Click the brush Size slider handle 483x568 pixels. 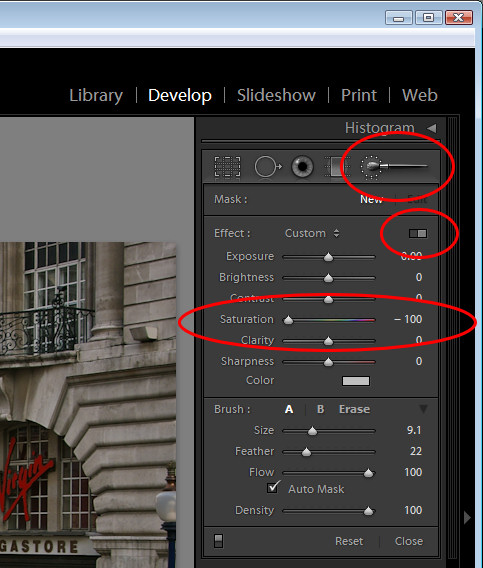point(312,431)
